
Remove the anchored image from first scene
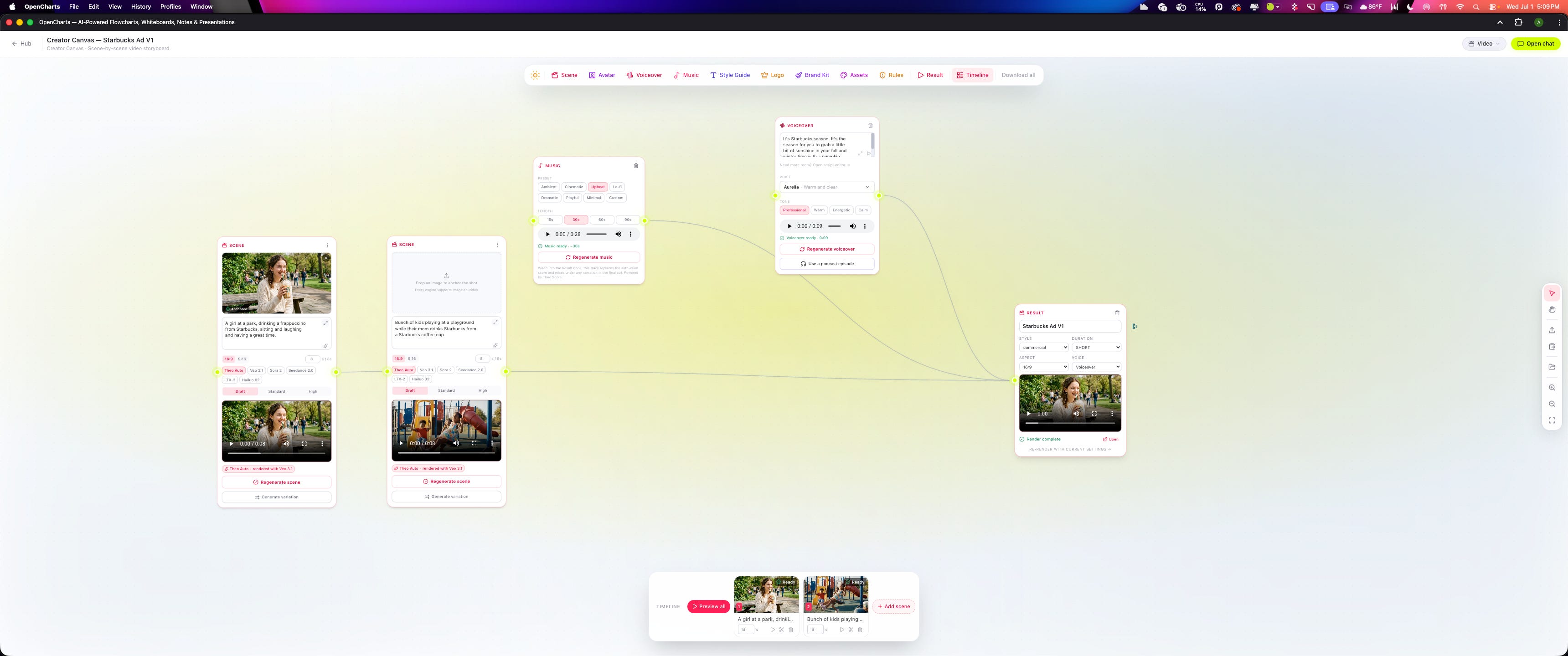325,258
